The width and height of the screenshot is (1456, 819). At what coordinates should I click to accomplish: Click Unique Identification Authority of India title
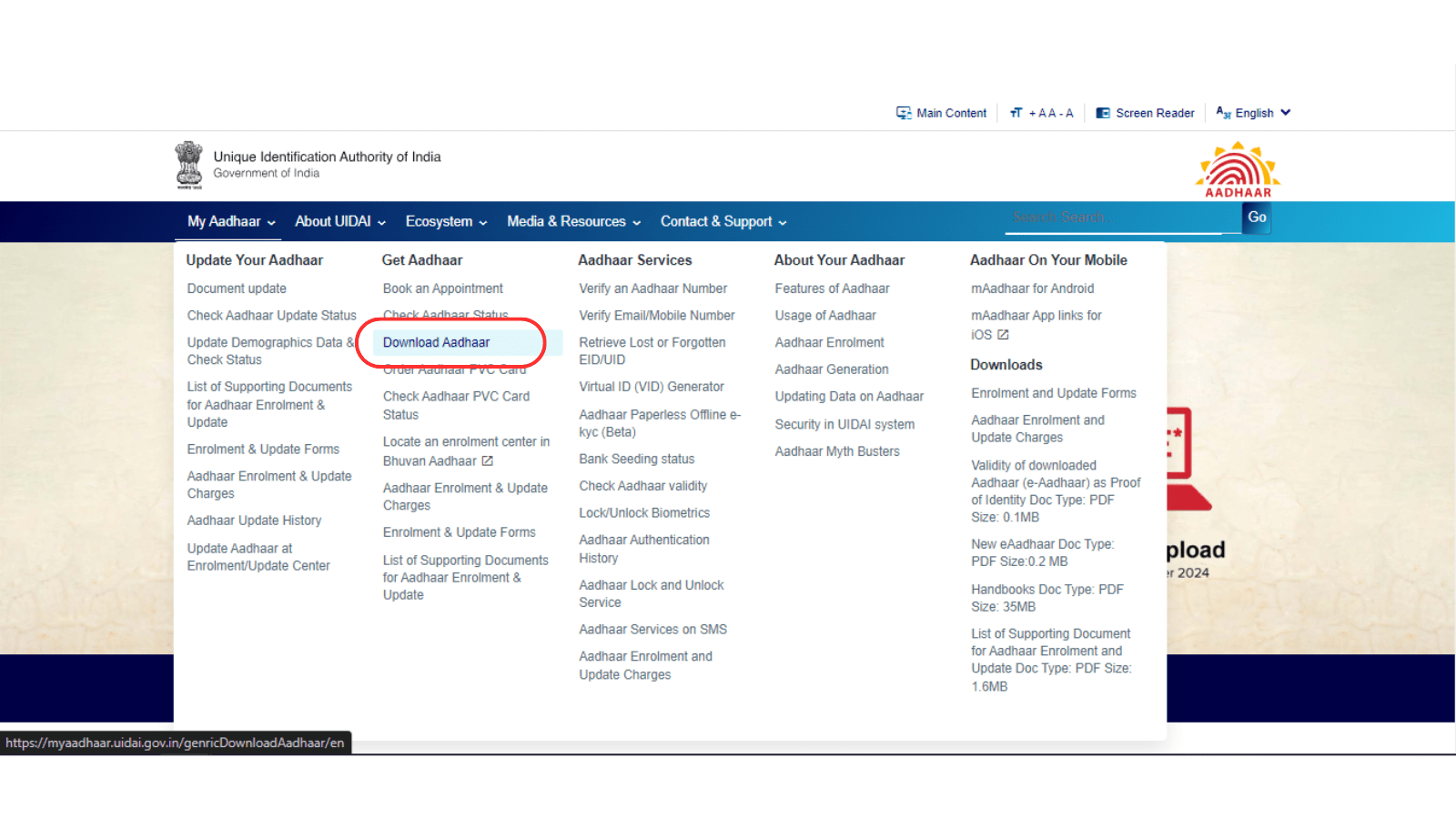tap(327, 157)
